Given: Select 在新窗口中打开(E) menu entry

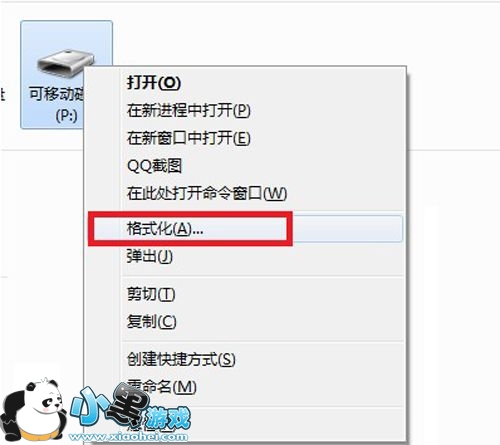Looking at the screenshot, I should pyautogui.click(x=189, y=138).
